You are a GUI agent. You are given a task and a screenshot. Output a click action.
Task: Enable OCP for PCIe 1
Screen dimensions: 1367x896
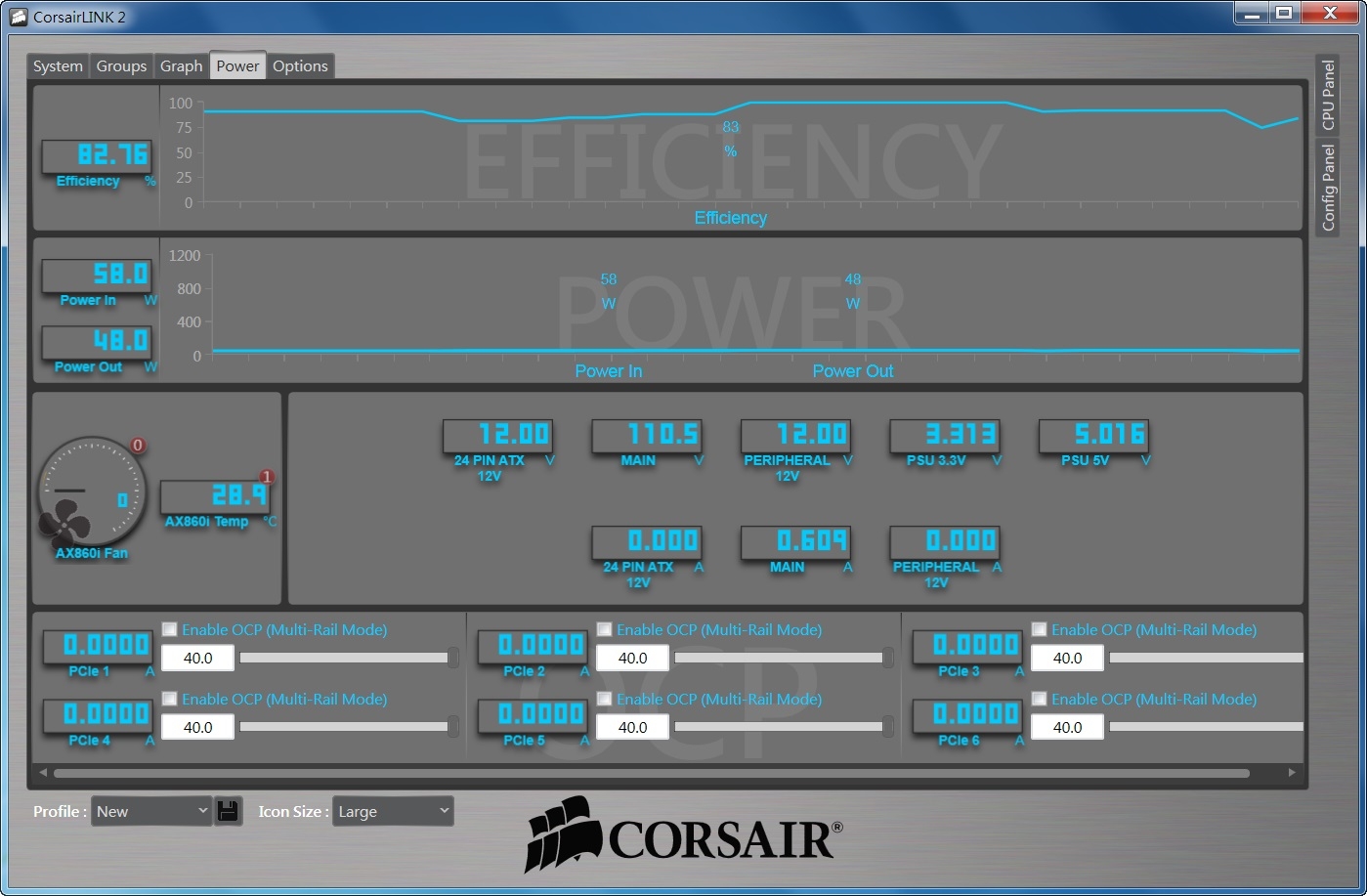tap(169, 629)
